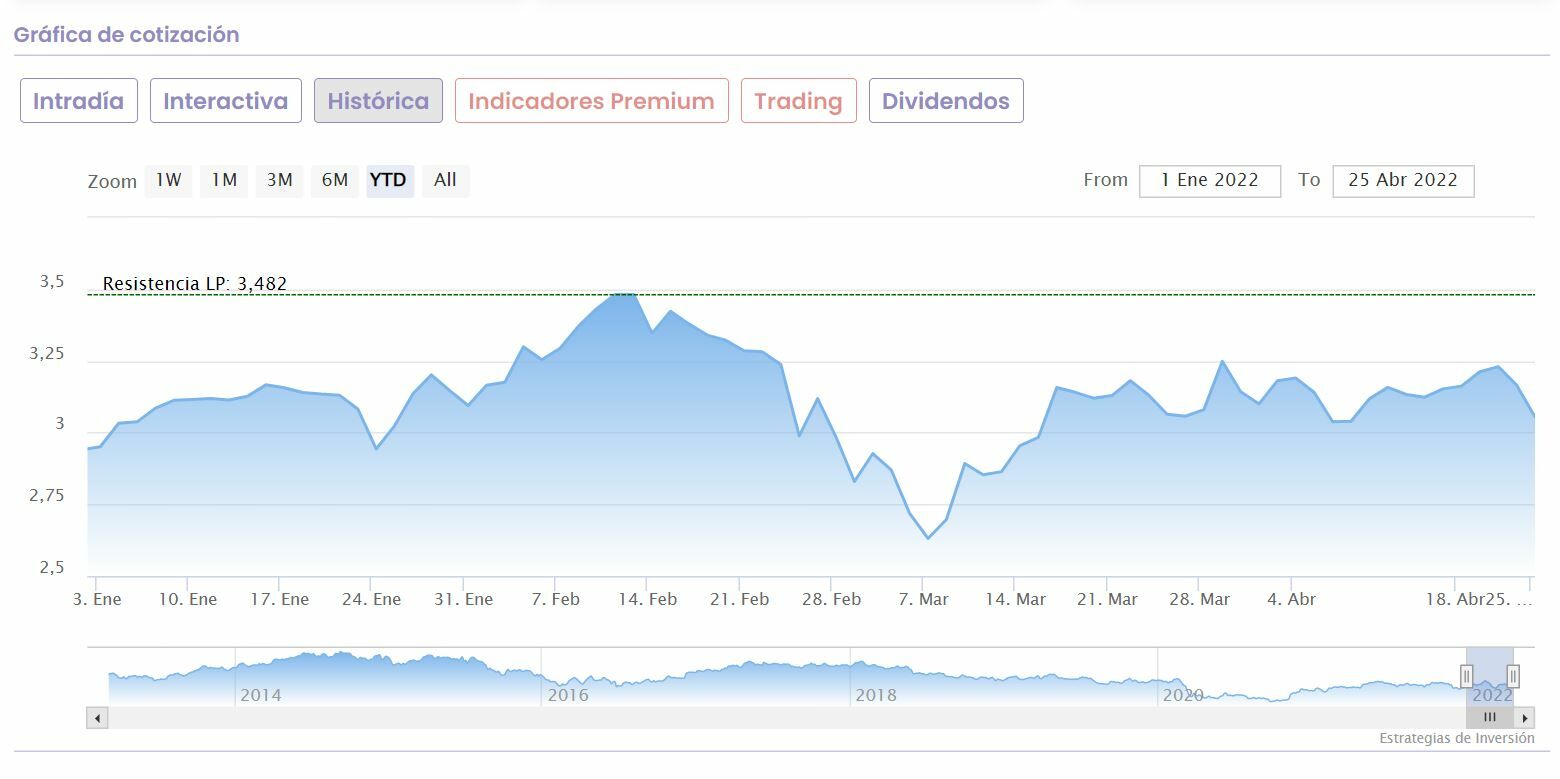Set zoom range to 1M
Viewport: 1560px width, 779px height.
[x=224, y=180]
